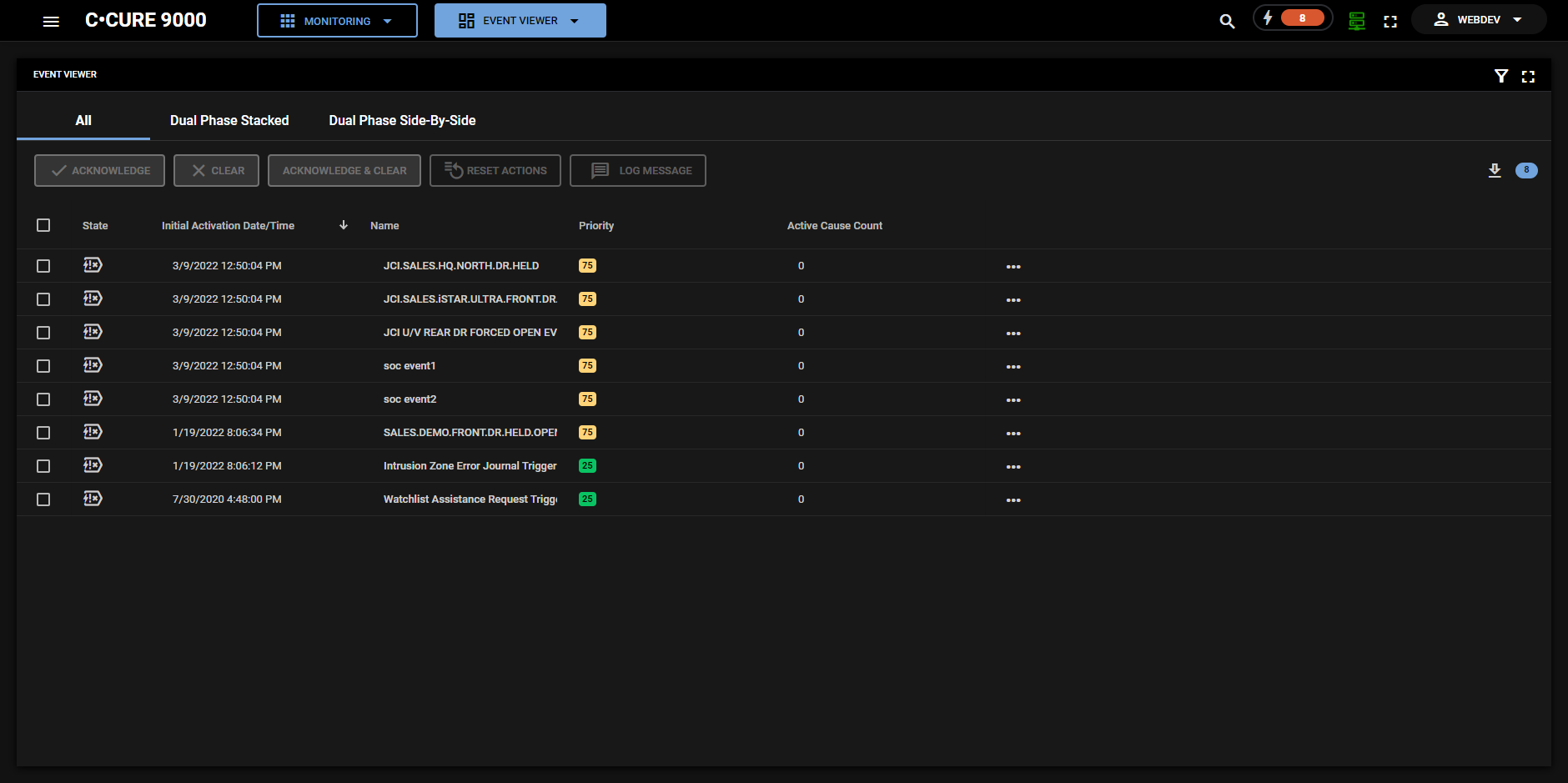
Task: Click the ACKNOWLEDGE & CLEAR button
Action: click(344, 170)
